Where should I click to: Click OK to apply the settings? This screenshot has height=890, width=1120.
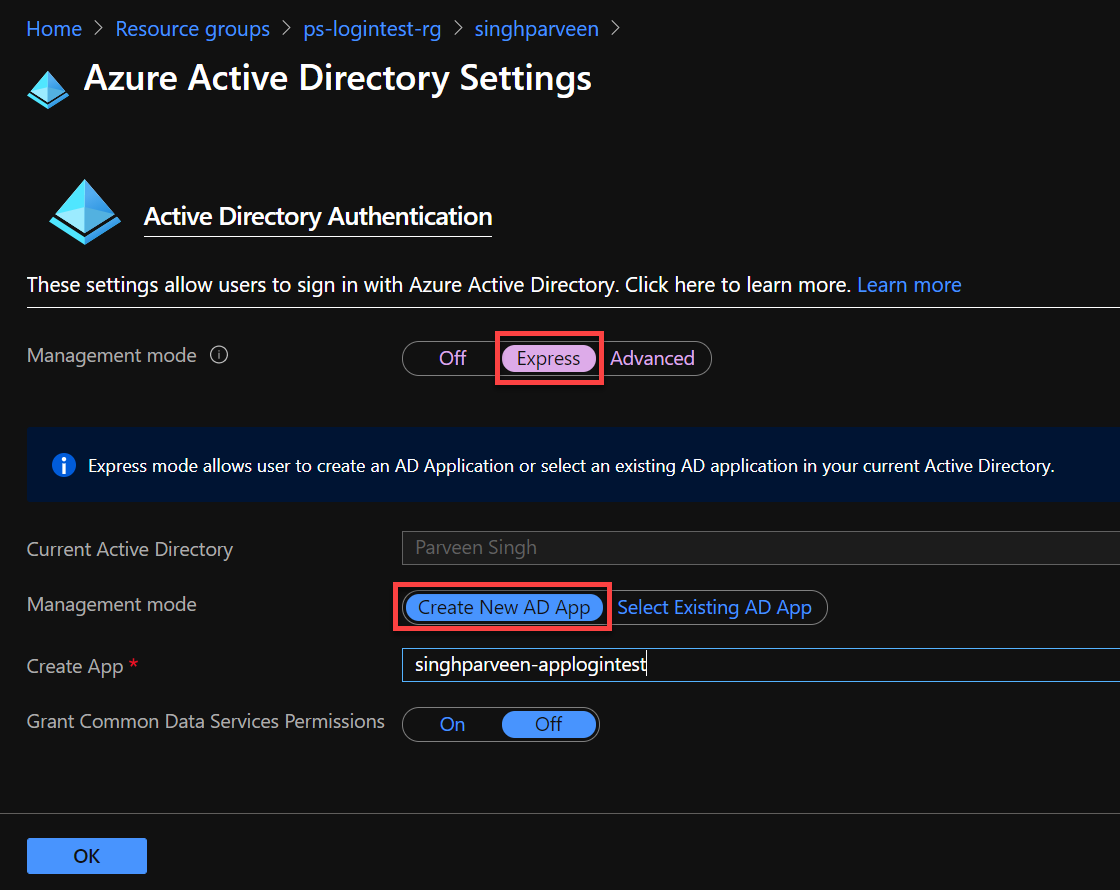86,855
